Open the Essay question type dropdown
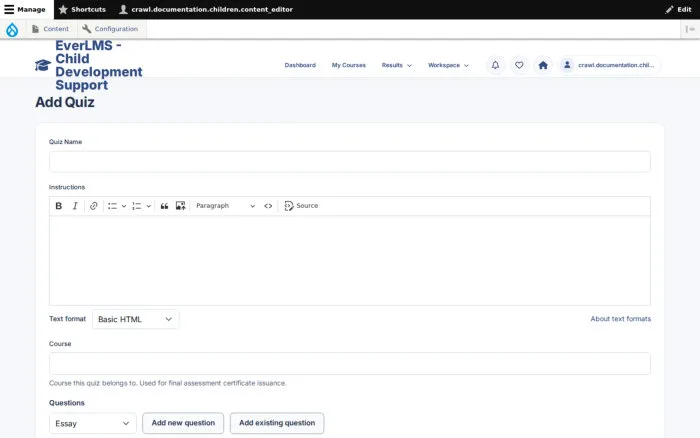Screen dimensions: 700x438 click(92, 423)
